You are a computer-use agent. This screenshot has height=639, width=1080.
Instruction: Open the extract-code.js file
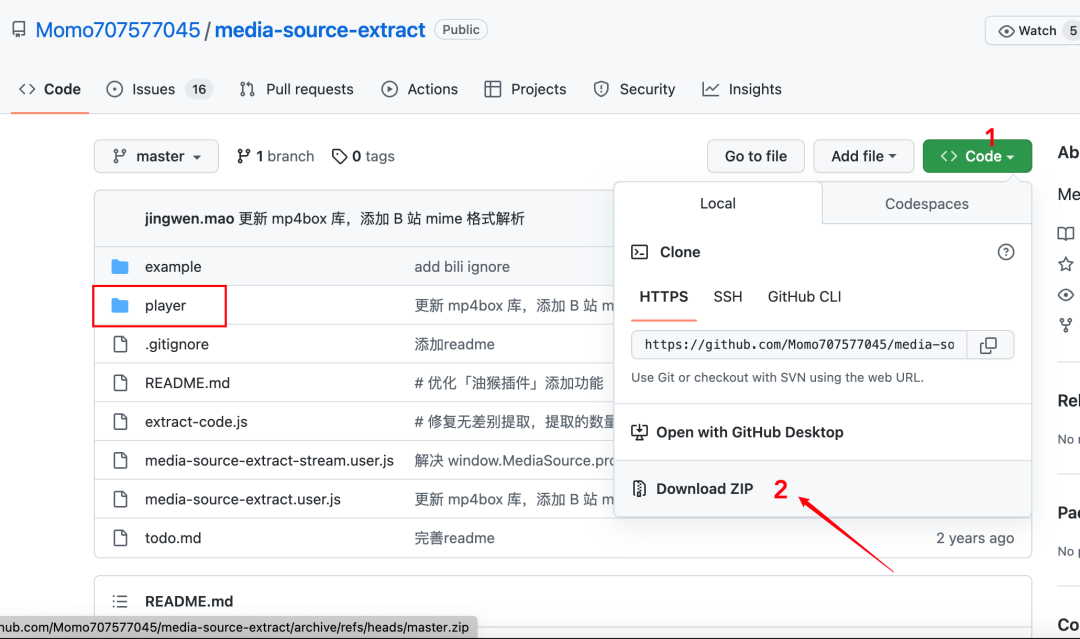[196, 421]
